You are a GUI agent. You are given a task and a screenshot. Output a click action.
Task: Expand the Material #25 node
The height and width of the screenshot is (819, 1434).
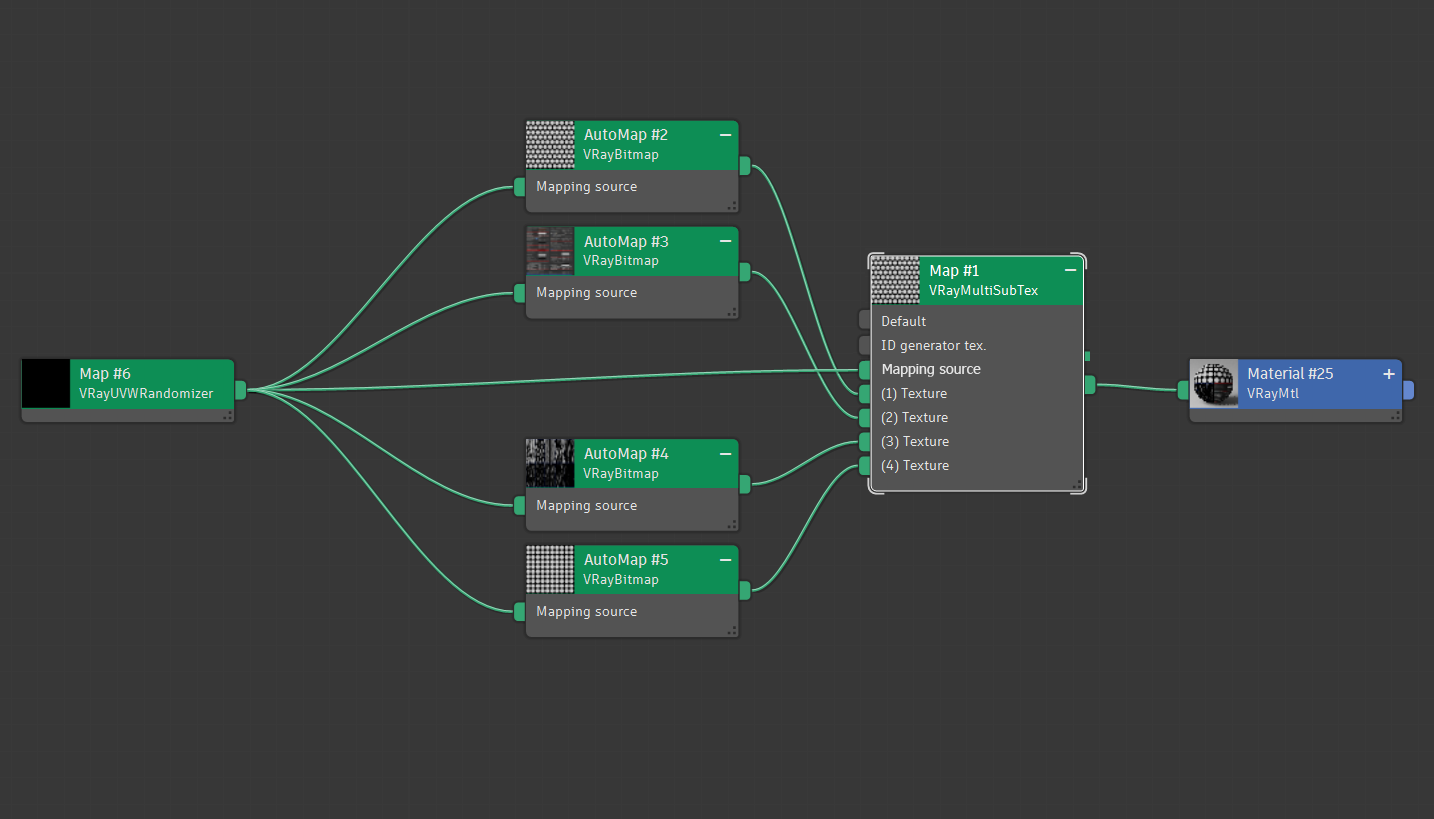click(x=1389, y=374)
